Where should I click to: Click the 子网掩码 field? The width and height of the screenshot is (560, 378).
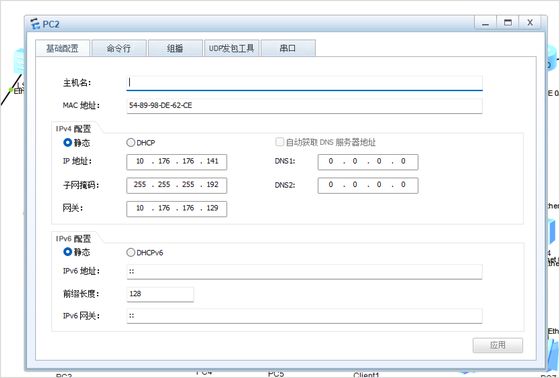176,185
